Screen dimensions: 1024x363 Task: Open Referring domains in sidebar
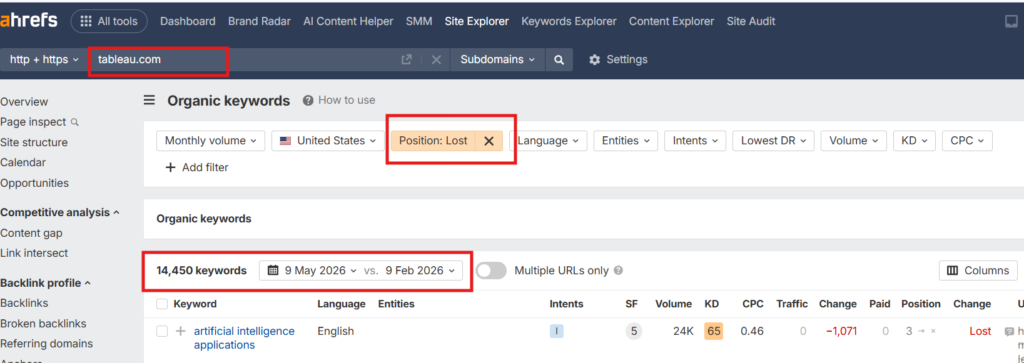click(46, 344)
